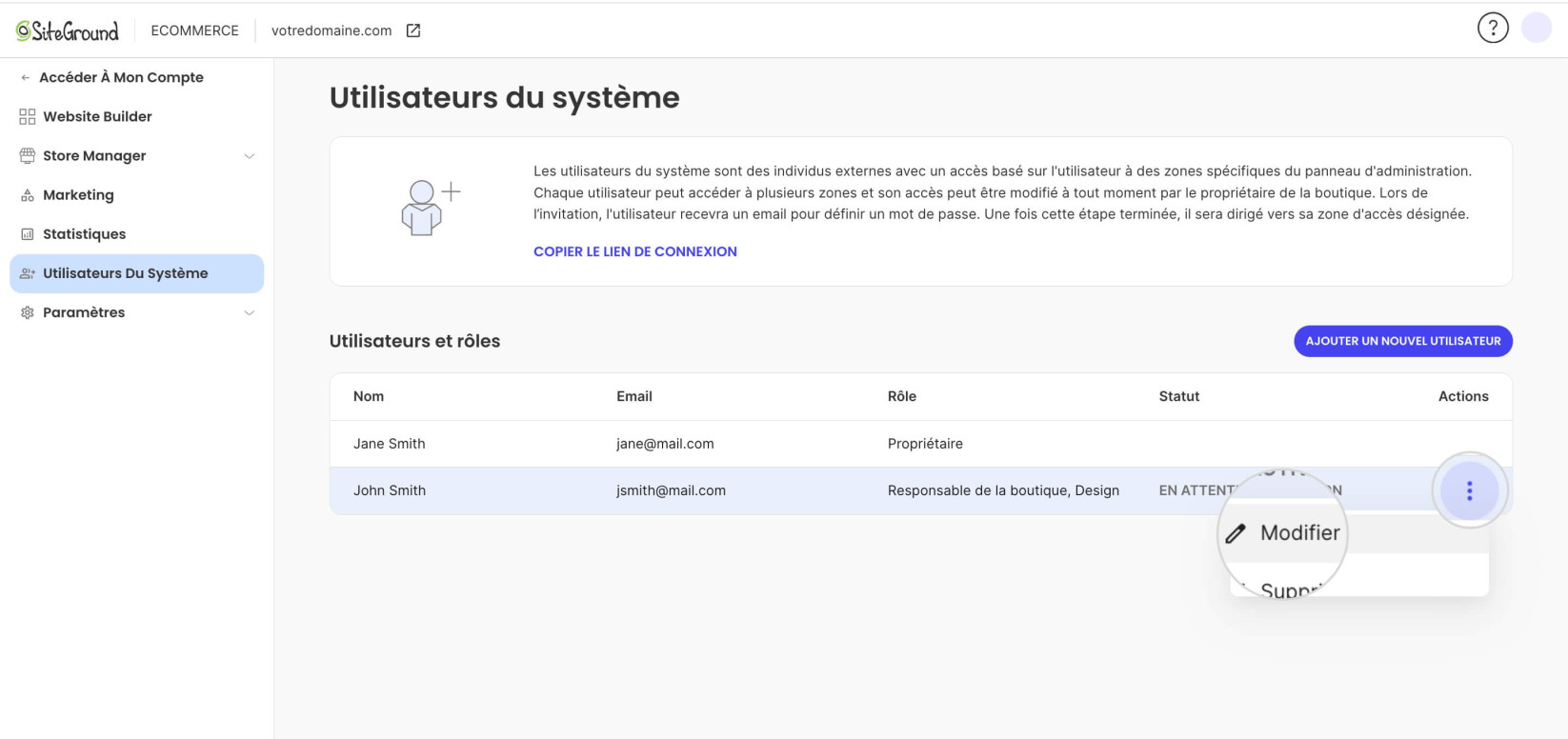Viewport: 1568px width, 739px height.
Task: Click the pencil icon next to Modifier
Action: pyautogui.click(x=1236, y=533)
